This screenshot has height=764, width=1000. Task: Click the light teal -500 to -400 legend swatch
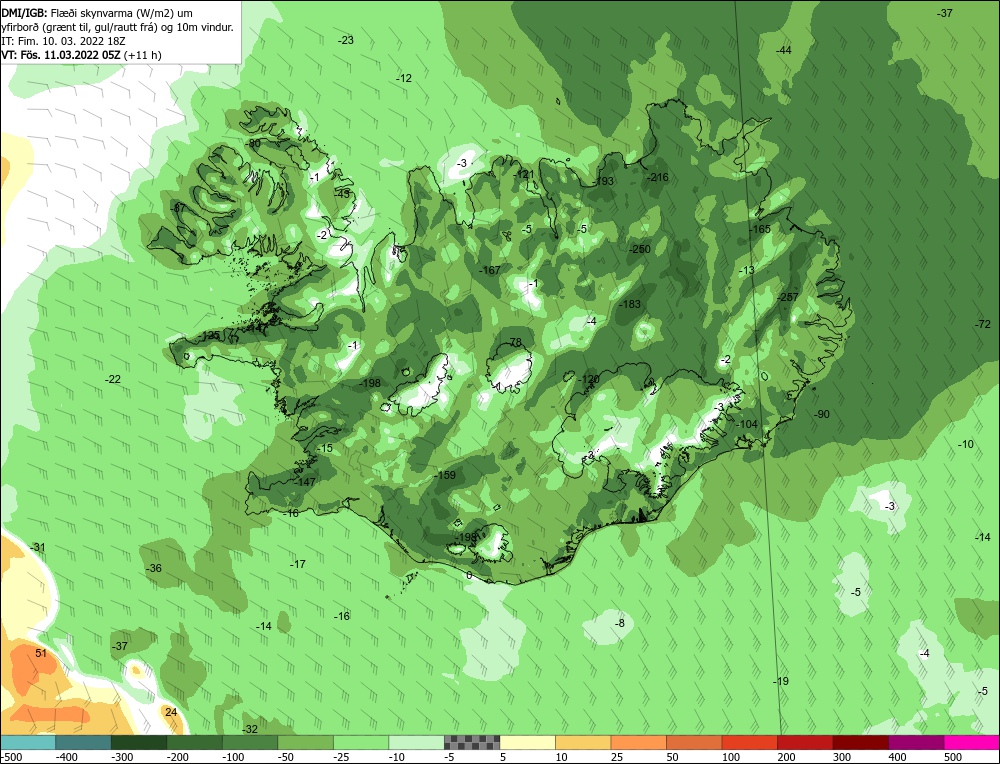click(x=28, y=742)
